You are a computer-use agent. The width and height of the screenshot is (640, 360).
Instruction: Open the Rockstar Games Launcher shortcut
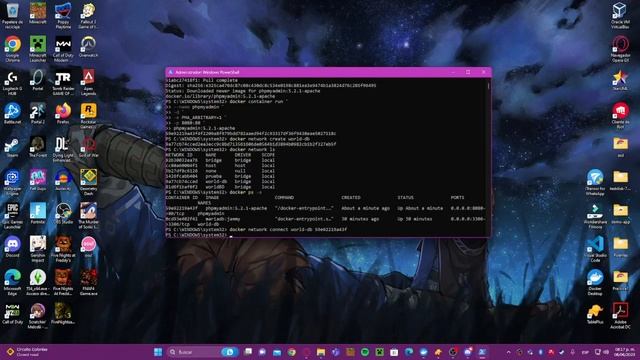[88, 116]
